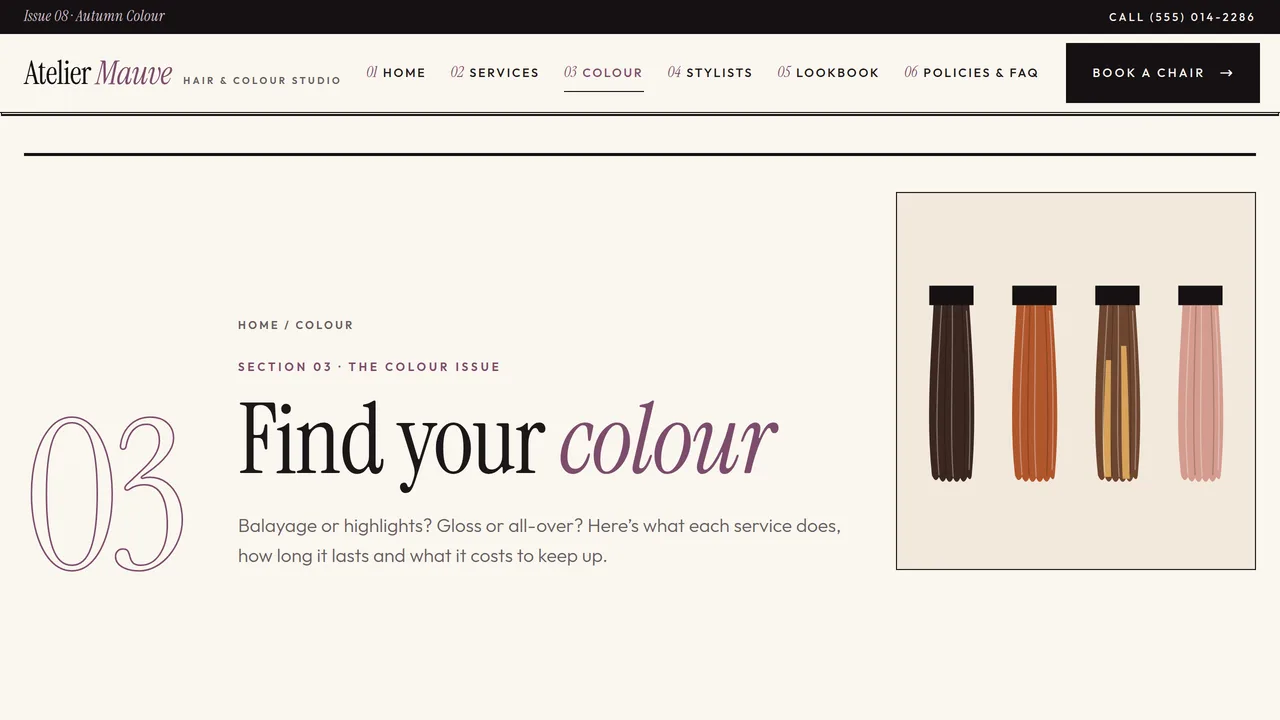The height and width of the screenshot is (720, 1280).
Task: Open the Stylists page
Action: (x=710, y=73)
